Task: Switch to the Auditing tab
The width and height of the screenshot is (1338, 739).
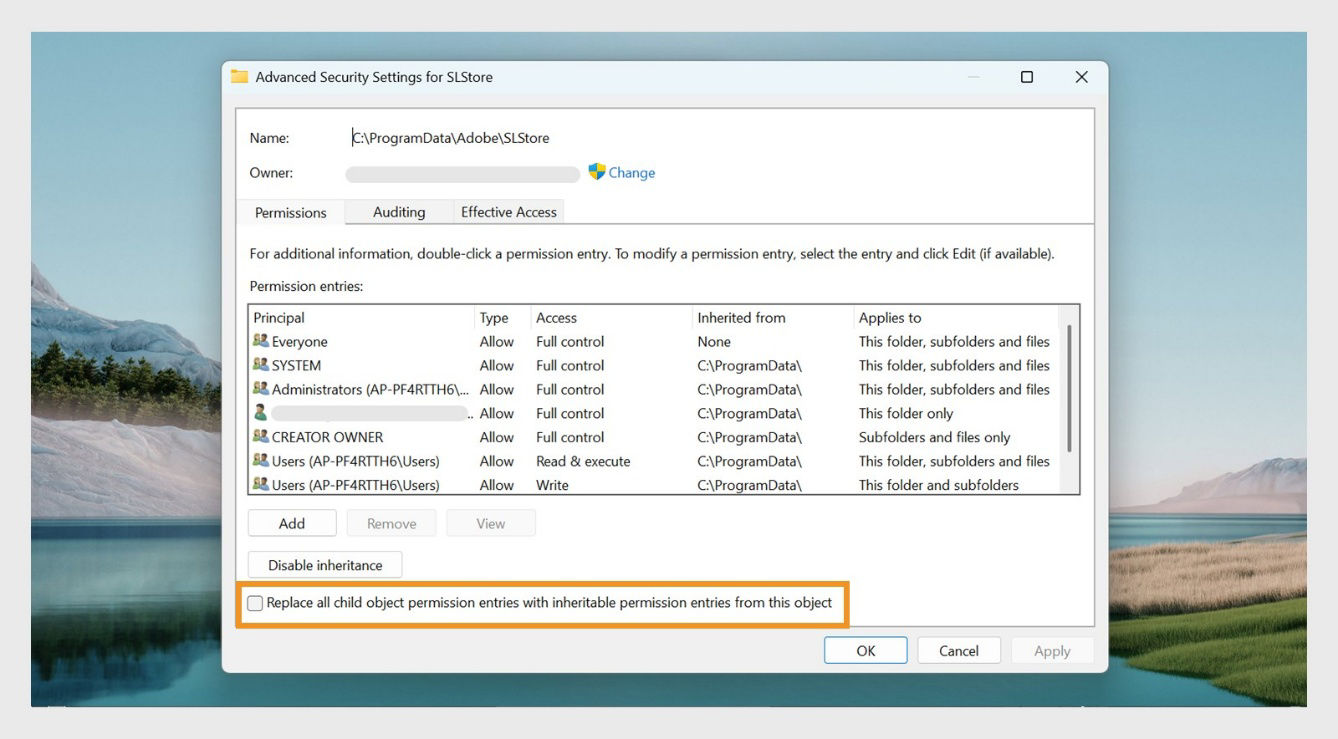Action: click(x=399, y=212)
